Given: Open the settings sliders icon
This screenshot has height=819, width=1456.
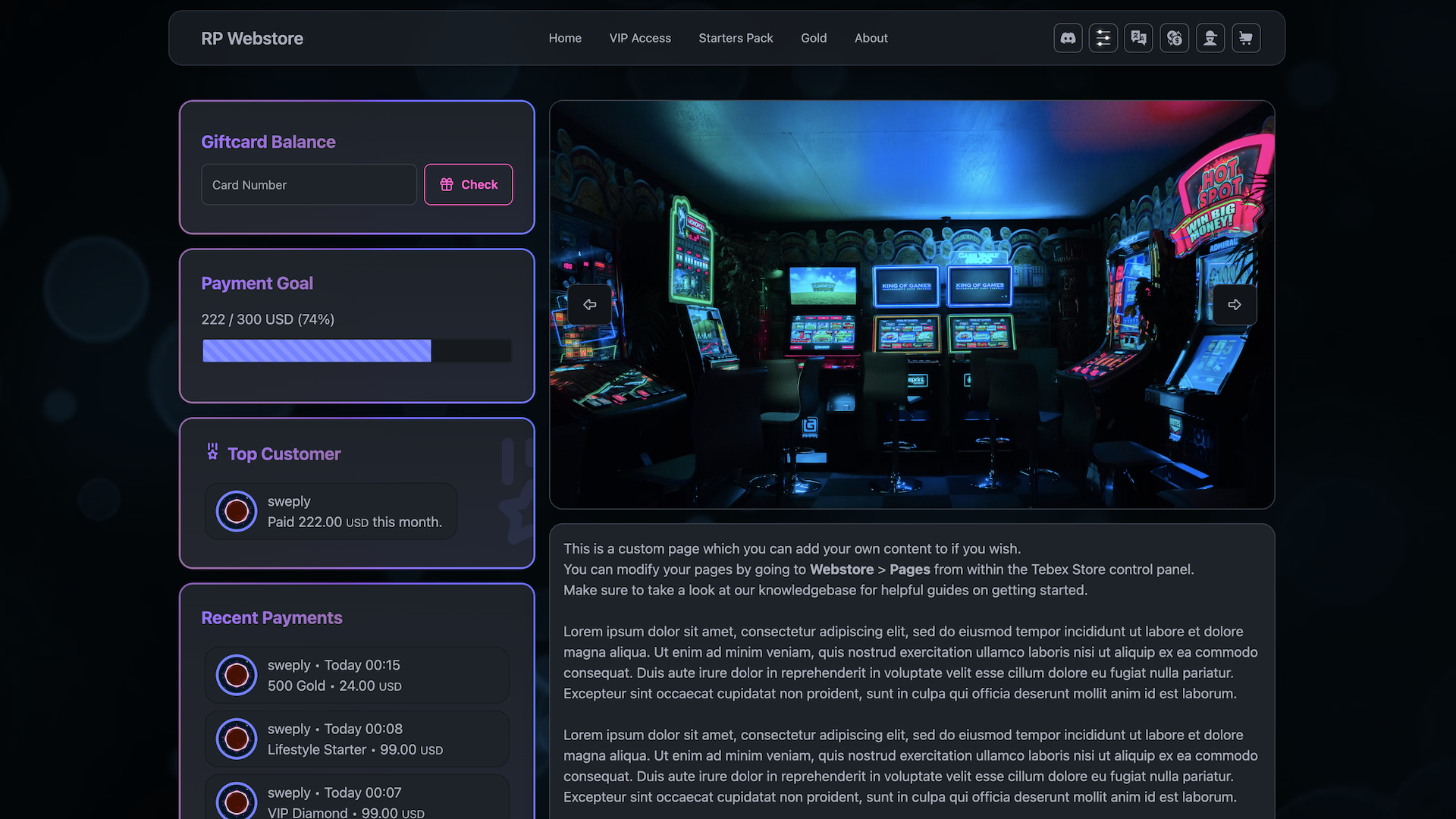Looking at the screenshot, I should coord(1103,38).
